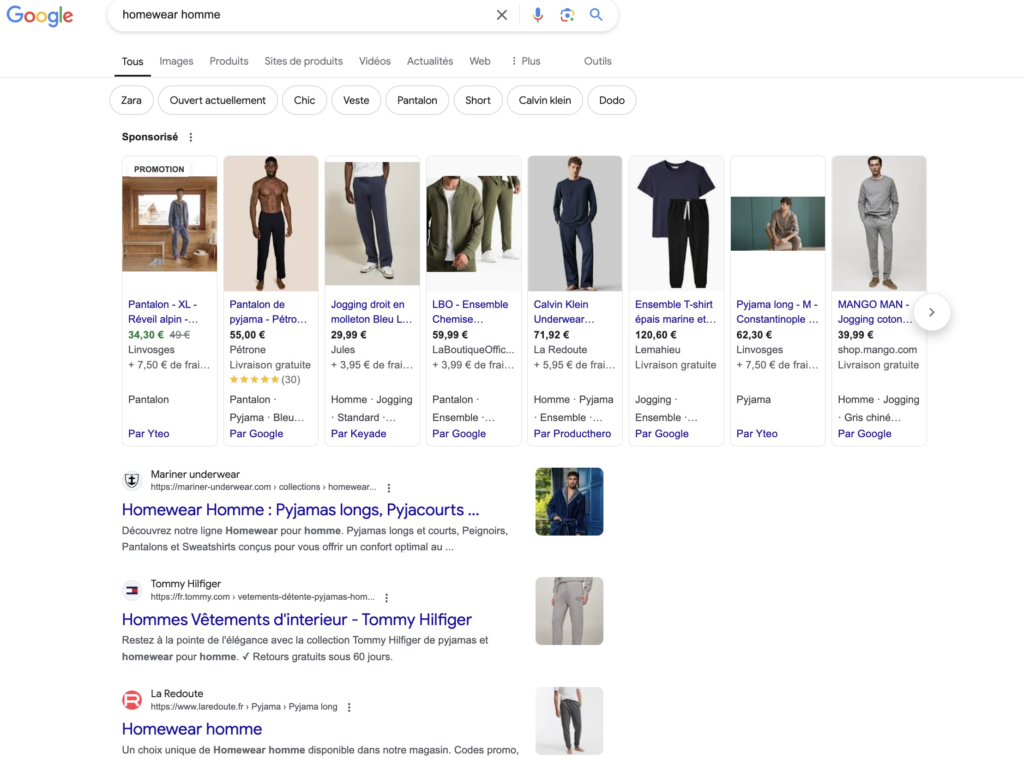The height and width of the screenshot is (759, 1024).
Task: Open Pyjama long - M - Constantinople link
Action: tap(777, 312)
